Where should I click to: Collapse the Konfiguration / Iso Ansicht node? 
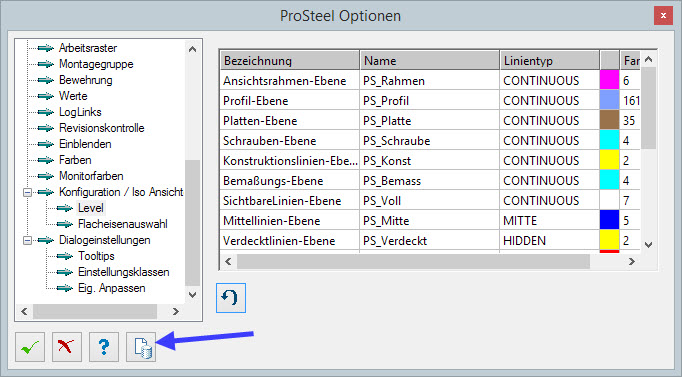[27, 192]
